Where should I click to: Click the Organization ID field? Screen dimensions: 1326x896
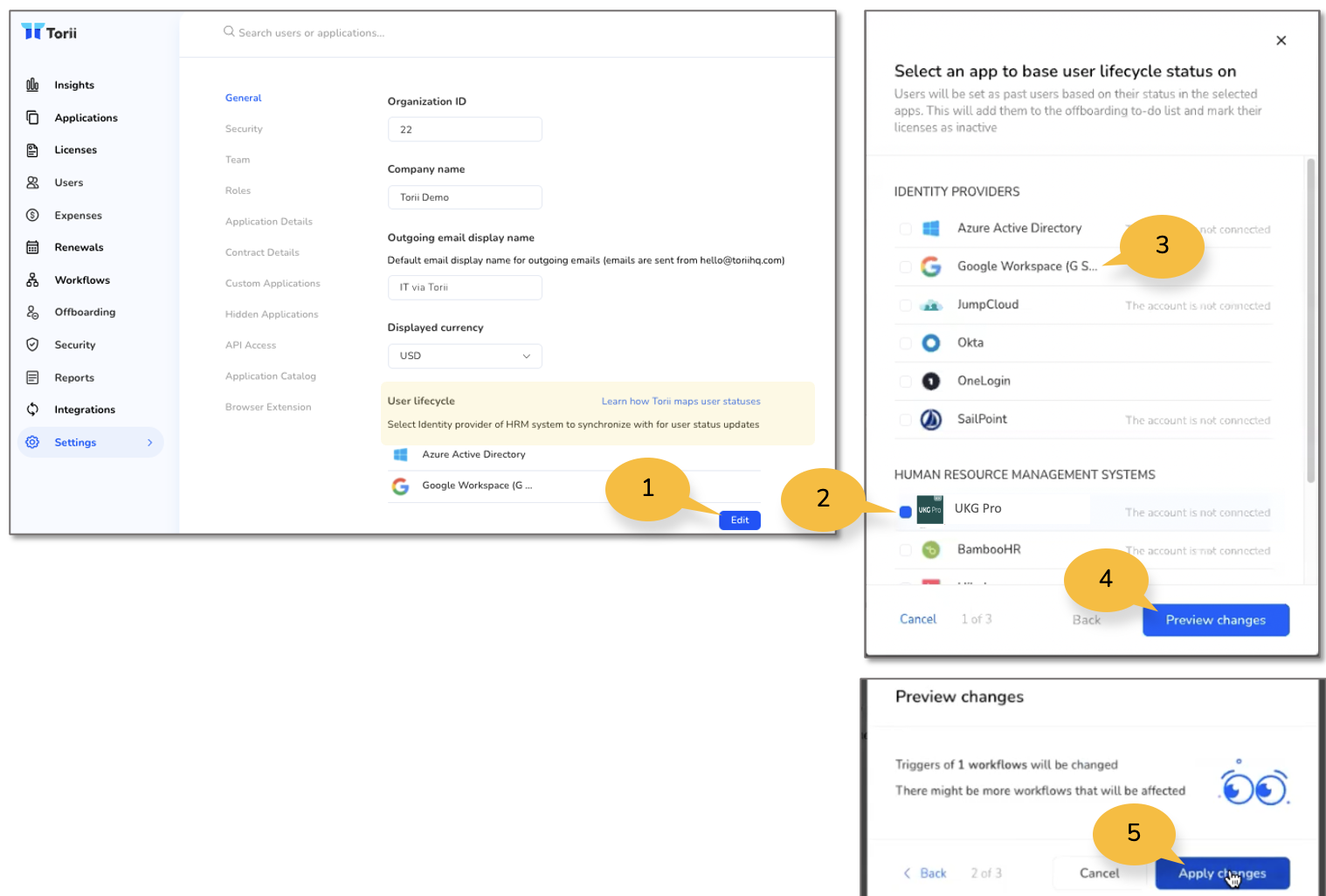[x=465, y=129]
